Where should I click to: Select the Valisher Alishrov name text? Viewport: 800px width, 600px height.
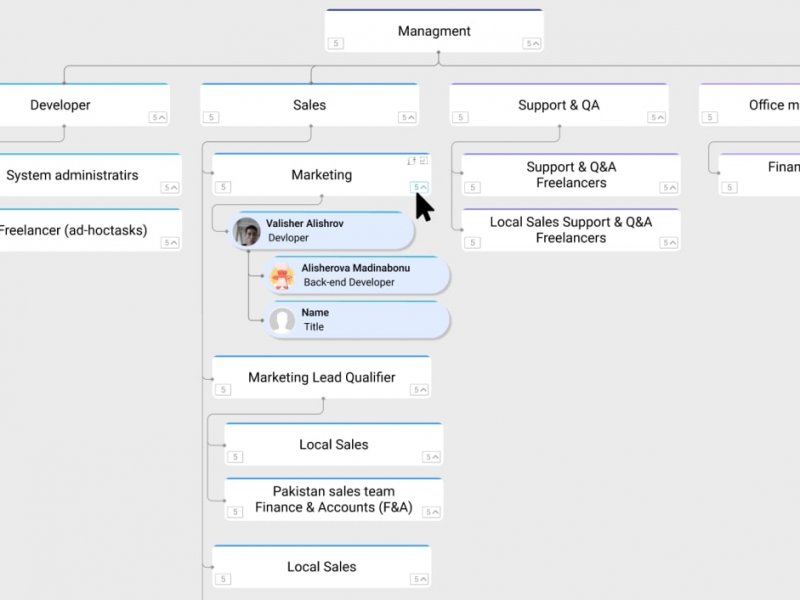[x=305, y=223]
